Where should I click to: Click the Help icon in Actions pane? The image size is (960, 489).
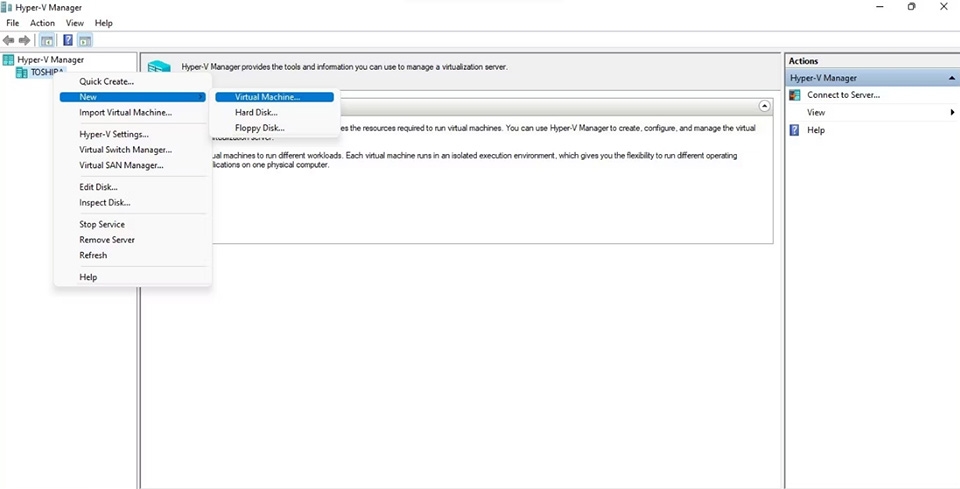pos(795,130)
